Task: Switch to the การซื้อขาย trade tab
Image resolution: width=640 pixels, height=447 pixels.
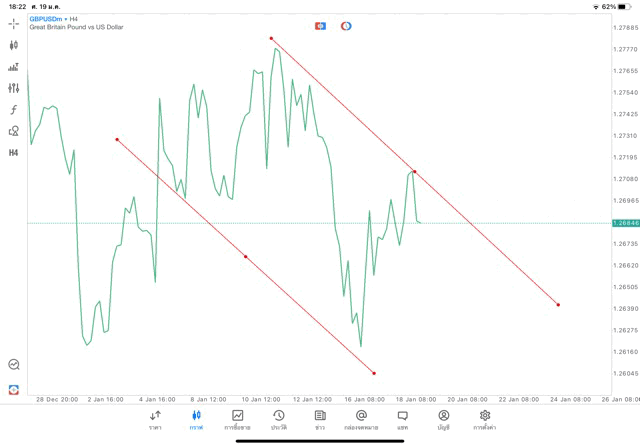Action: [238, 420]
